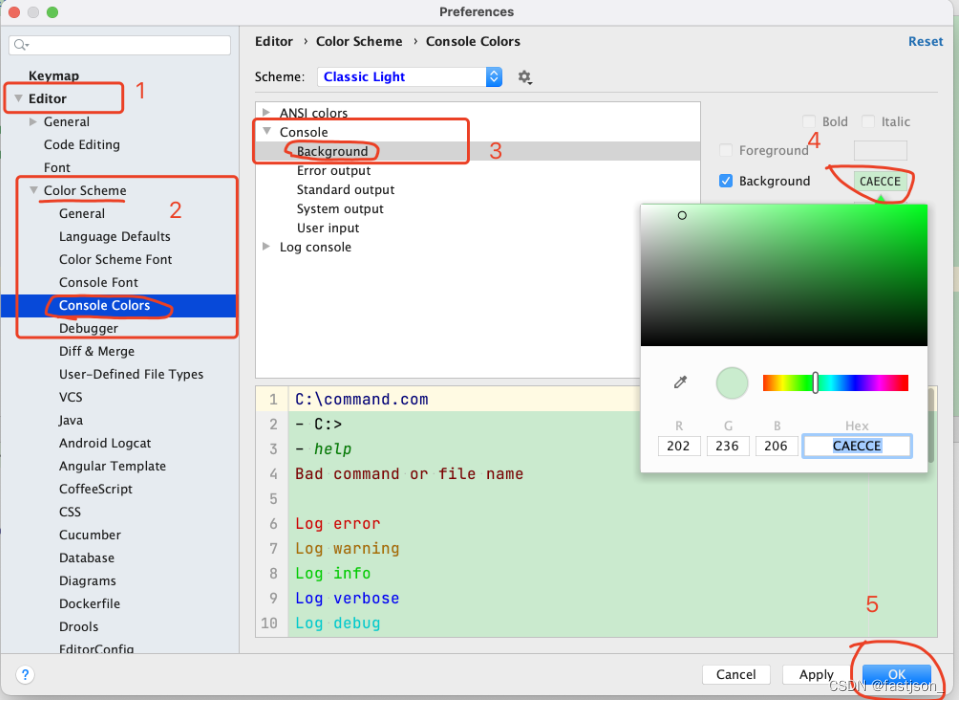Screen dimensions: 960x703
Task: Click the R value field 202
Action: coord(678,446)
